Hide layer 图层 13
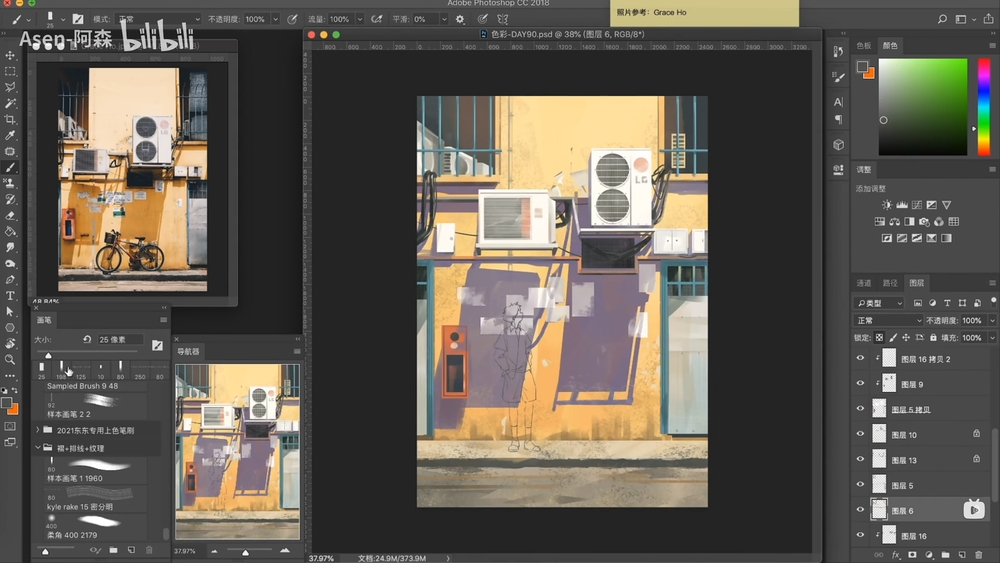Image resolution: width=1000 pixels, height=563 pixels. pos(860,460)
